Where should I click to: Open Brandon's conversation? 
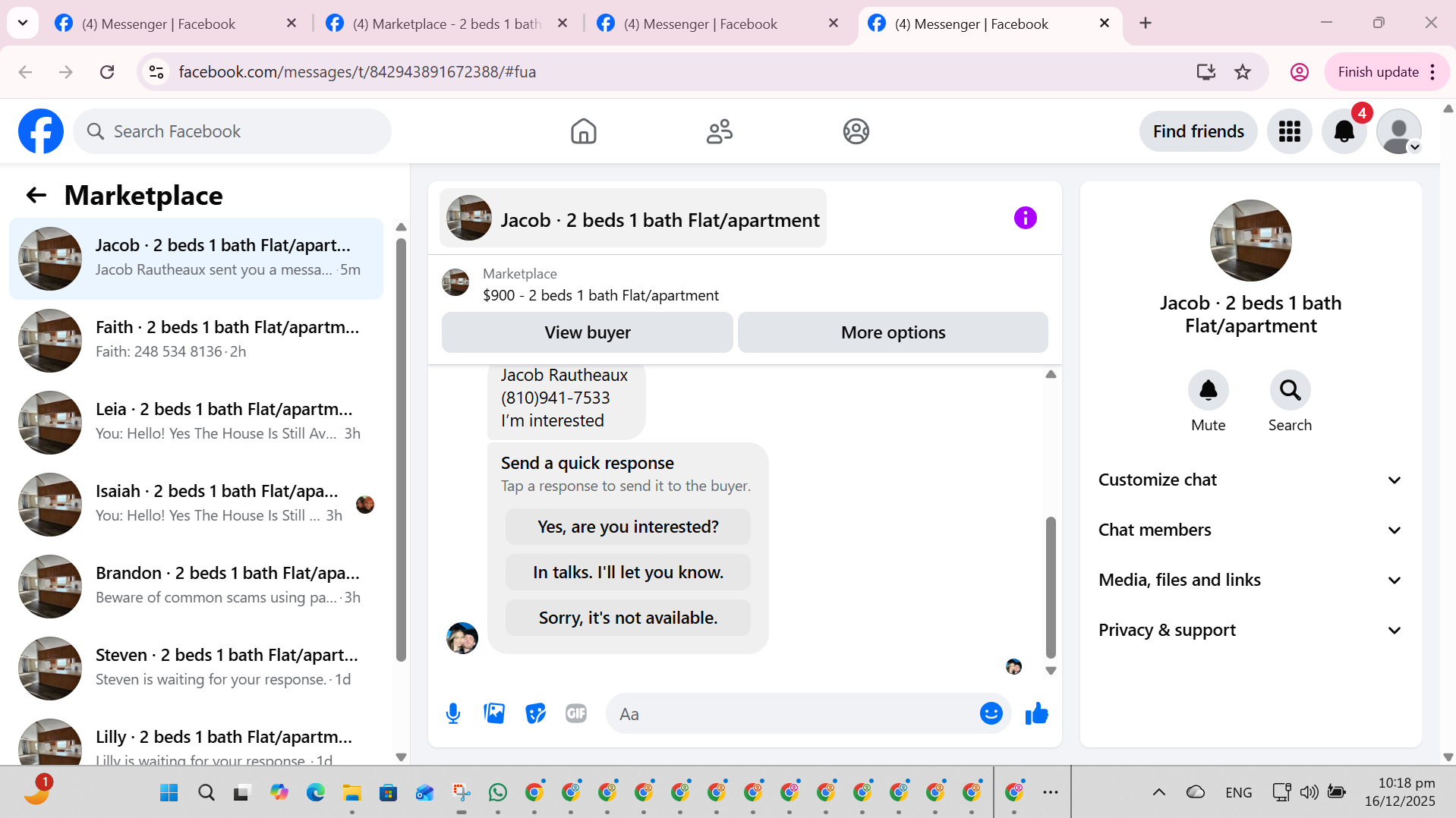[197, 587]
